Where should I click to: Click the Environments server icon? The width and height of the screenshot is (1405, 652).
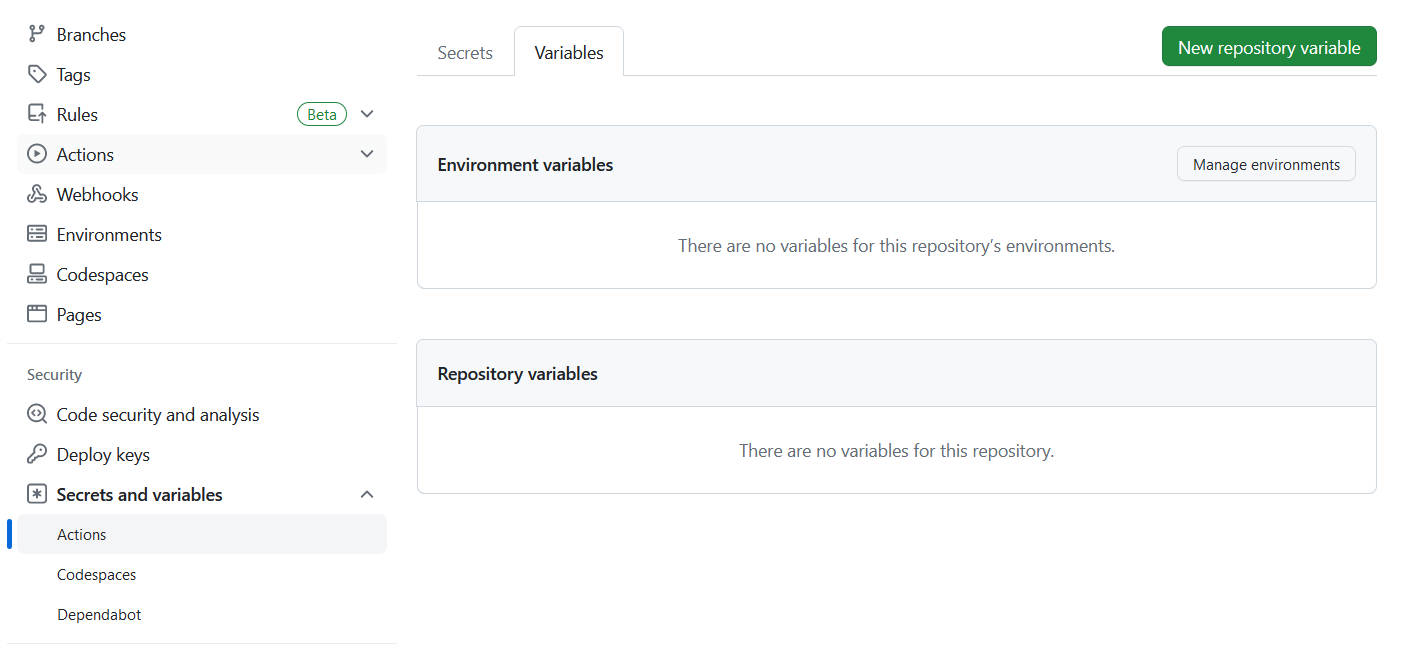pyautogui.click(x=37, y=234)
